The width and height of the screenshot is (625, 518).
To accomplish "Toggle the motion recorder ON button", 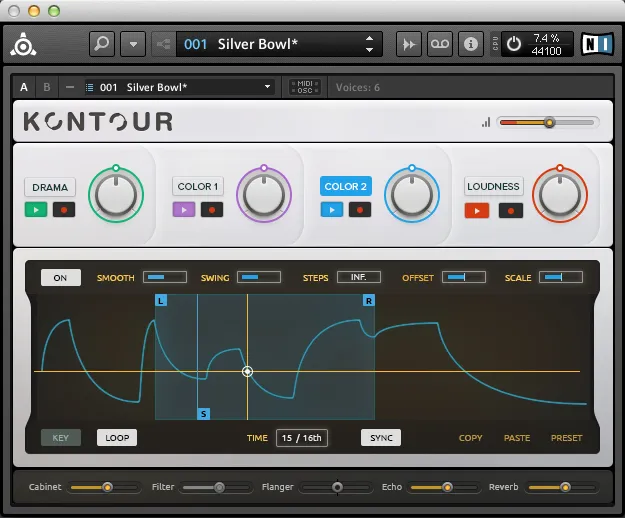I will (61, 278).
